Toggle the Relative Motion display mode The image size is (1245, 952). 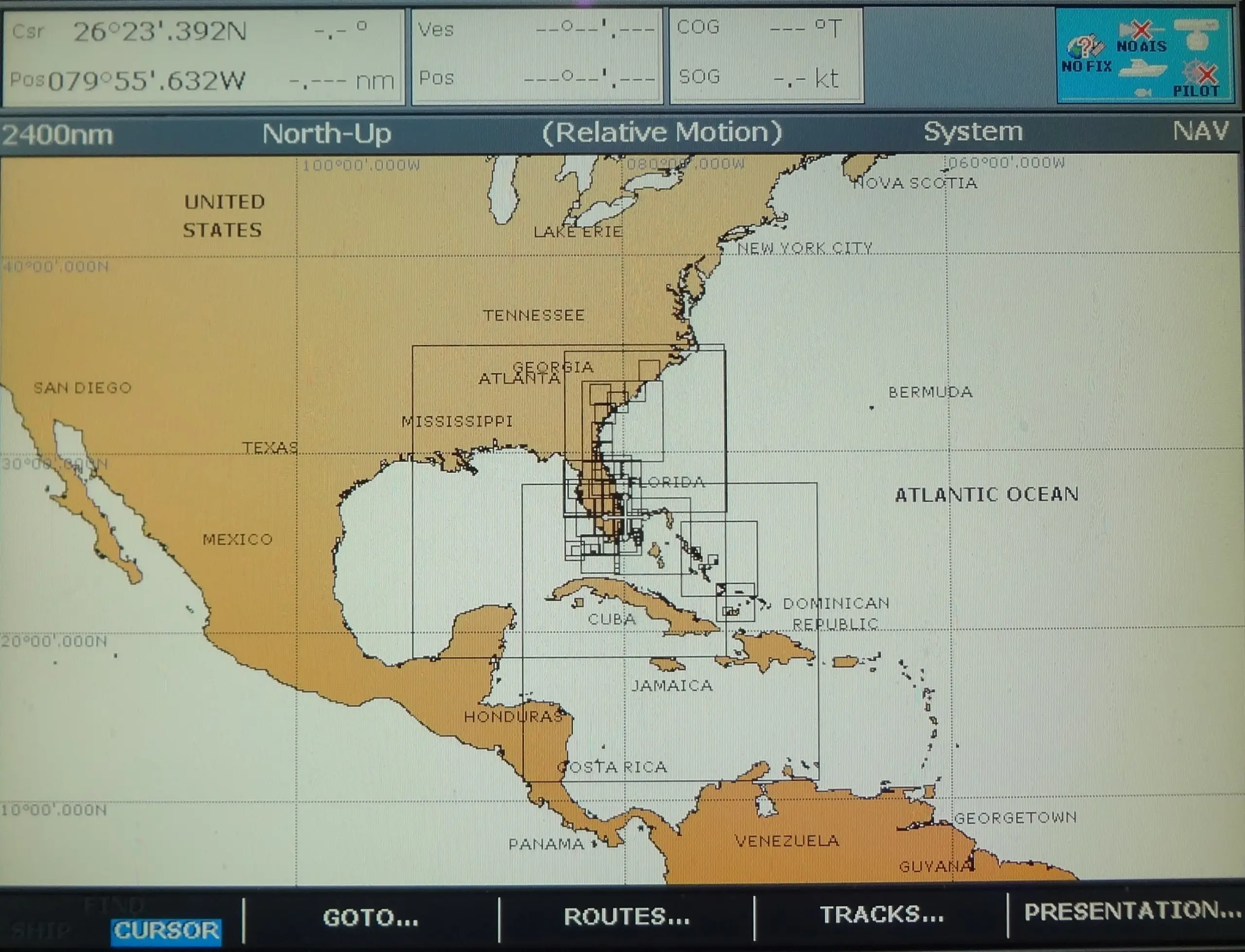(x=663, y=132)
